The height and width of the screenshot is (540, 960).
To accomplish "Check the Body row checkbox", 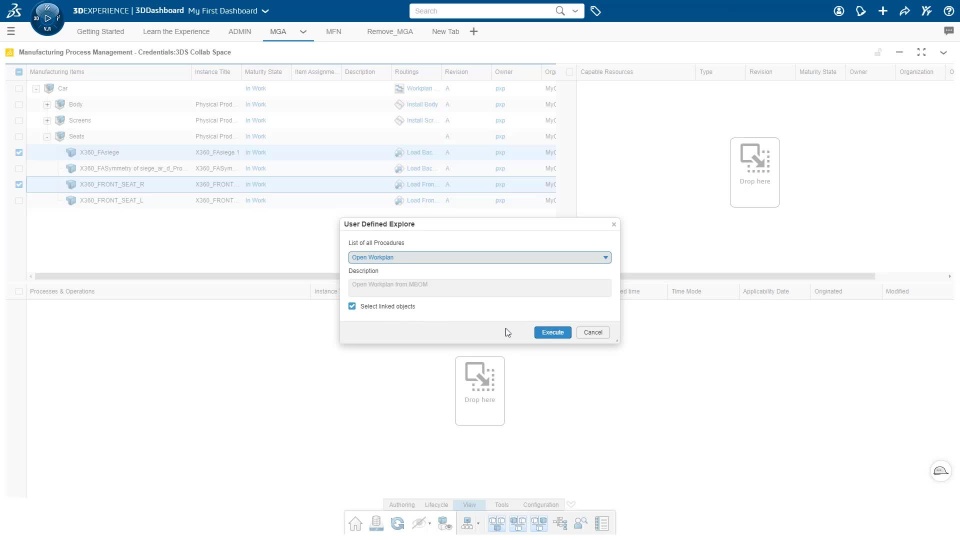I will [x=19, y=105].
